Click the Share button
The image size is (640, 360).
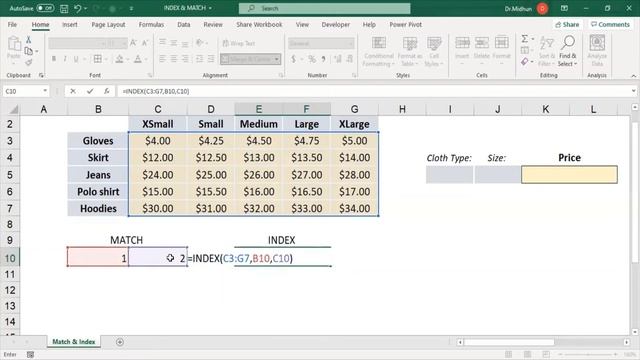[567, 24]
